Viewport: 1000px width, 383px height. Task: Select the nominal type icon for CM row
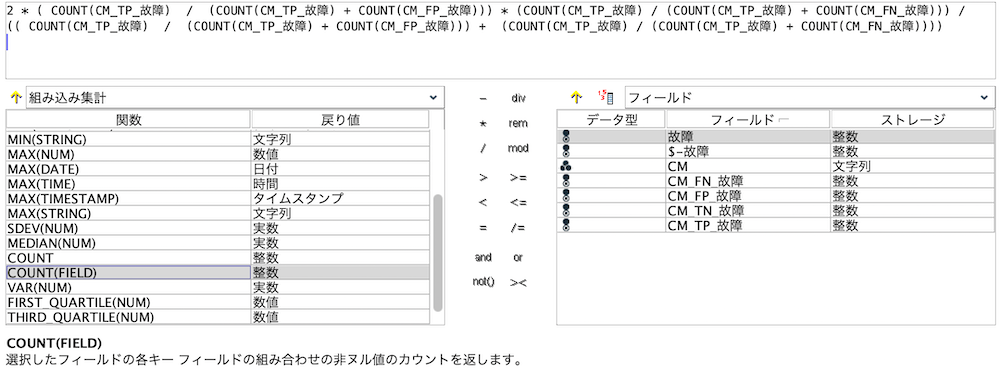(x=566, y=166)
